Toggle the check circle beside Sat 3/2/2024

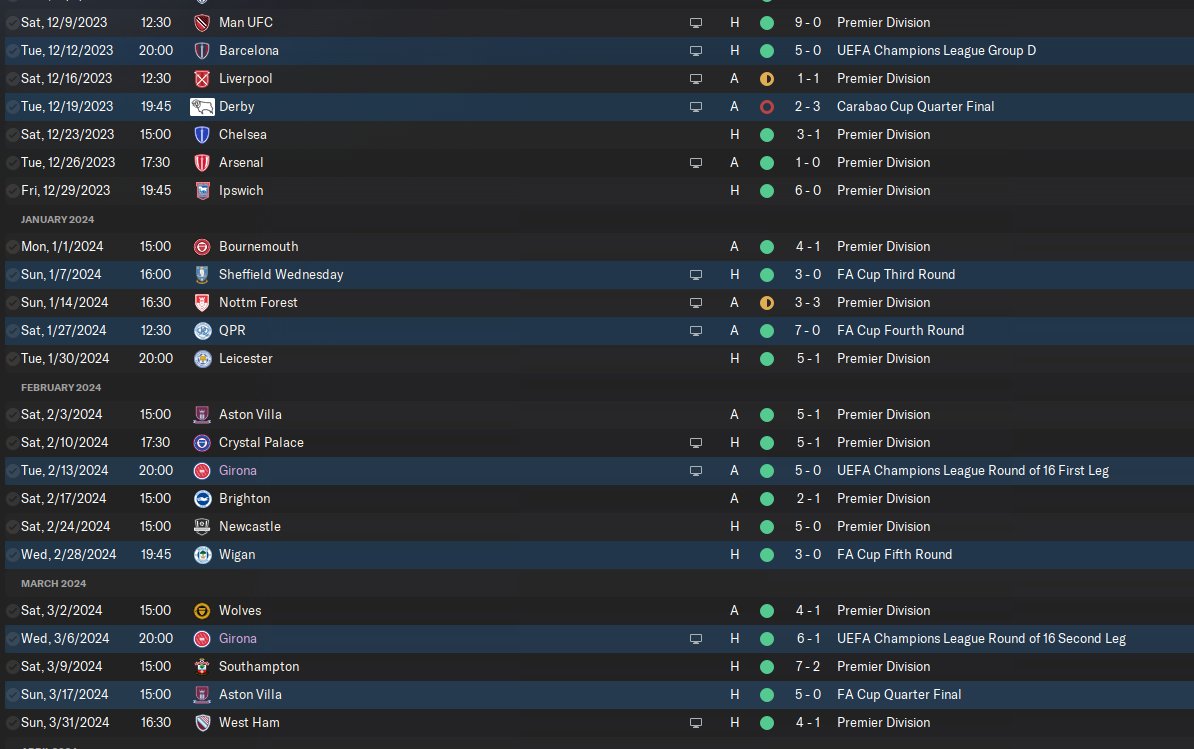tap(12, 610)
